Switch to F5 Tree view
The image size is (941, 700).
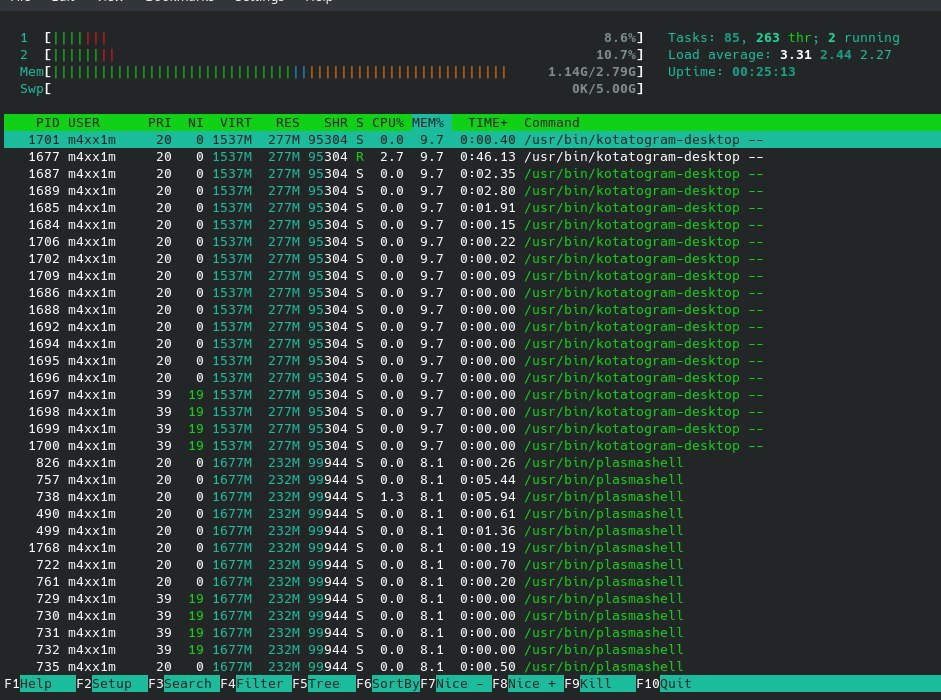(323, 684)
